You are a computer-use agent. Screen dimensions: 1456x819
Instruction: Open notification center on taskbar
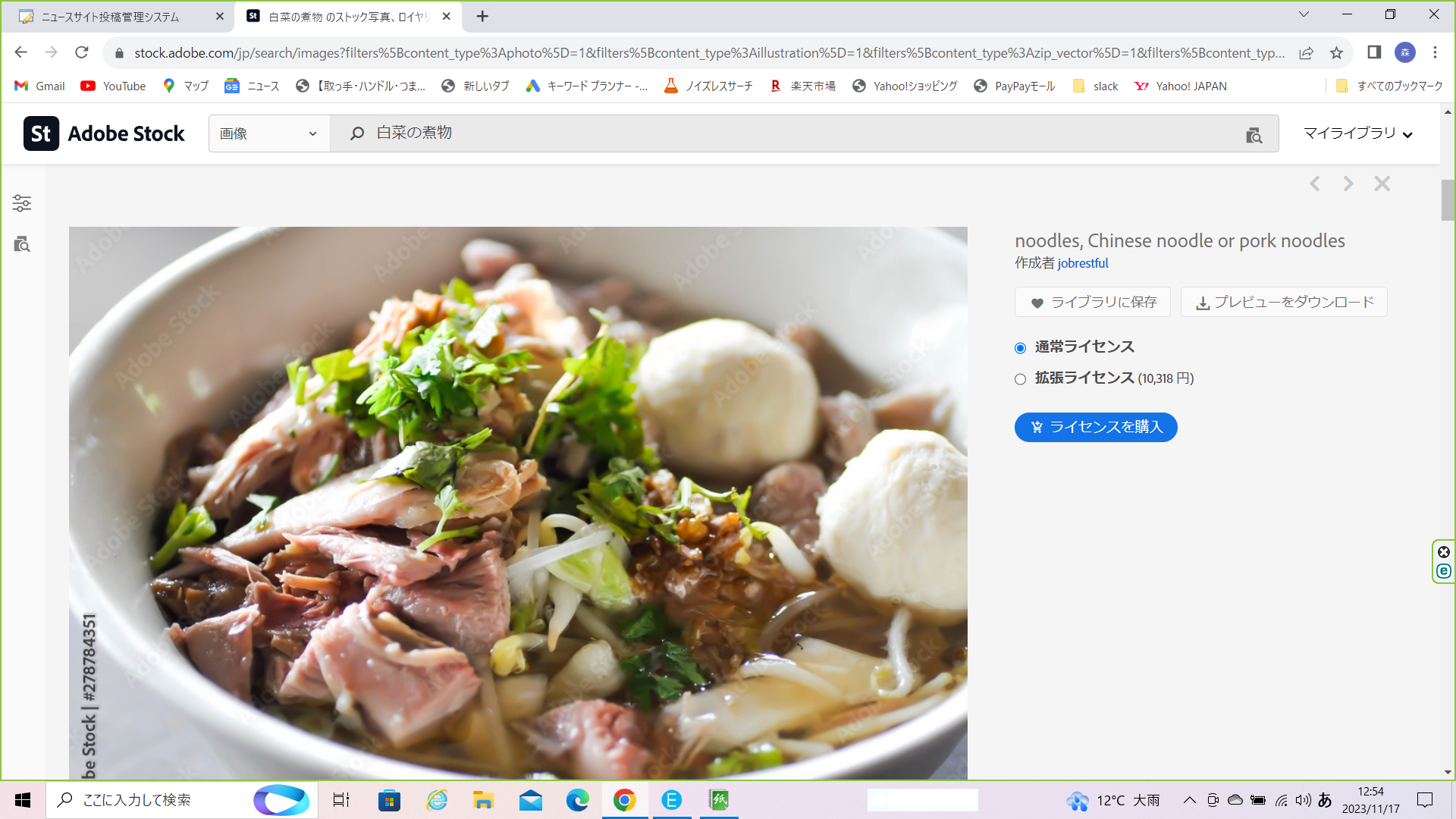(1425, 800)
